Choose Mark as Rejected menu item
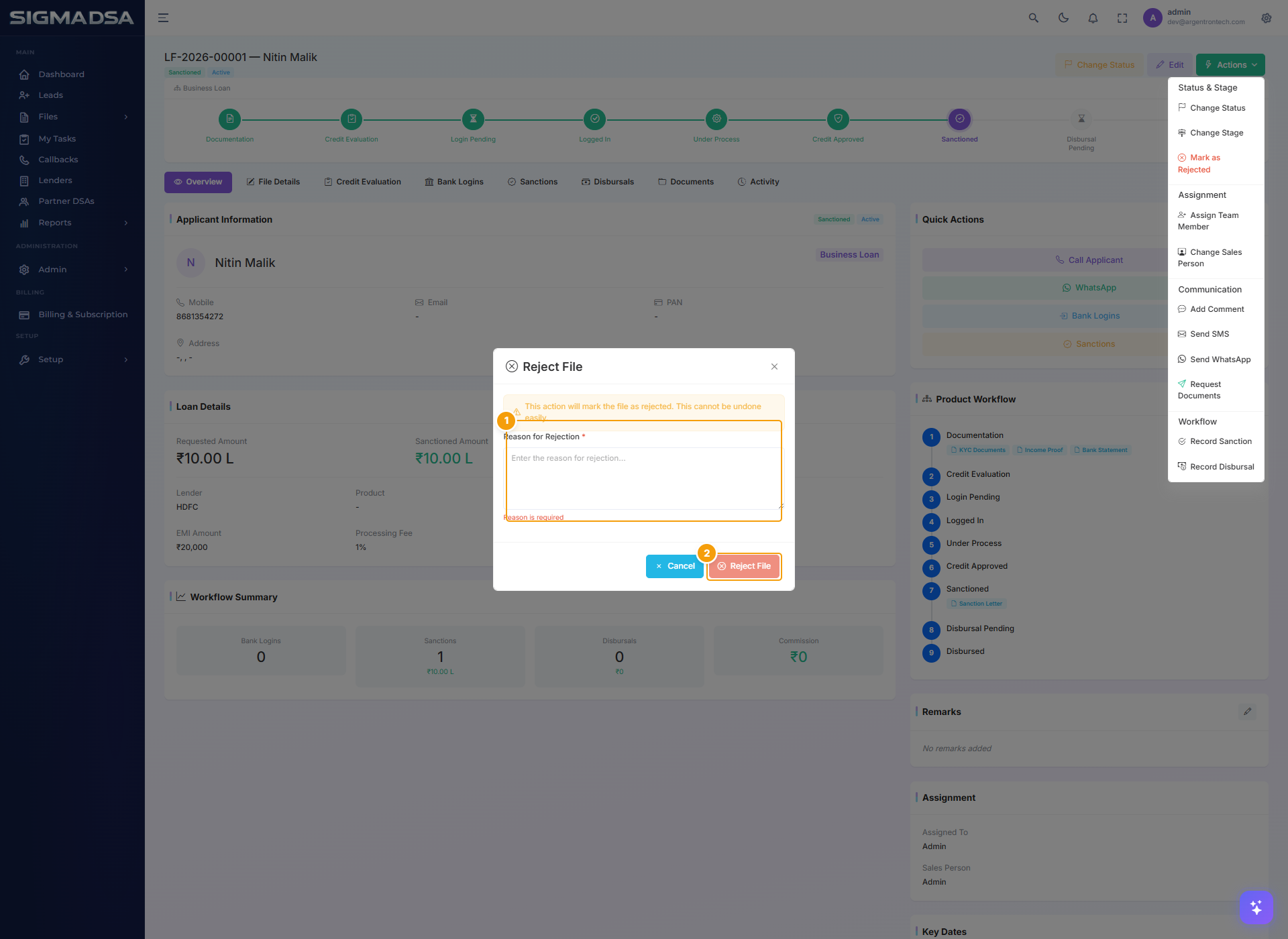Screen dimensions: 1288x939 (1216, 164)
